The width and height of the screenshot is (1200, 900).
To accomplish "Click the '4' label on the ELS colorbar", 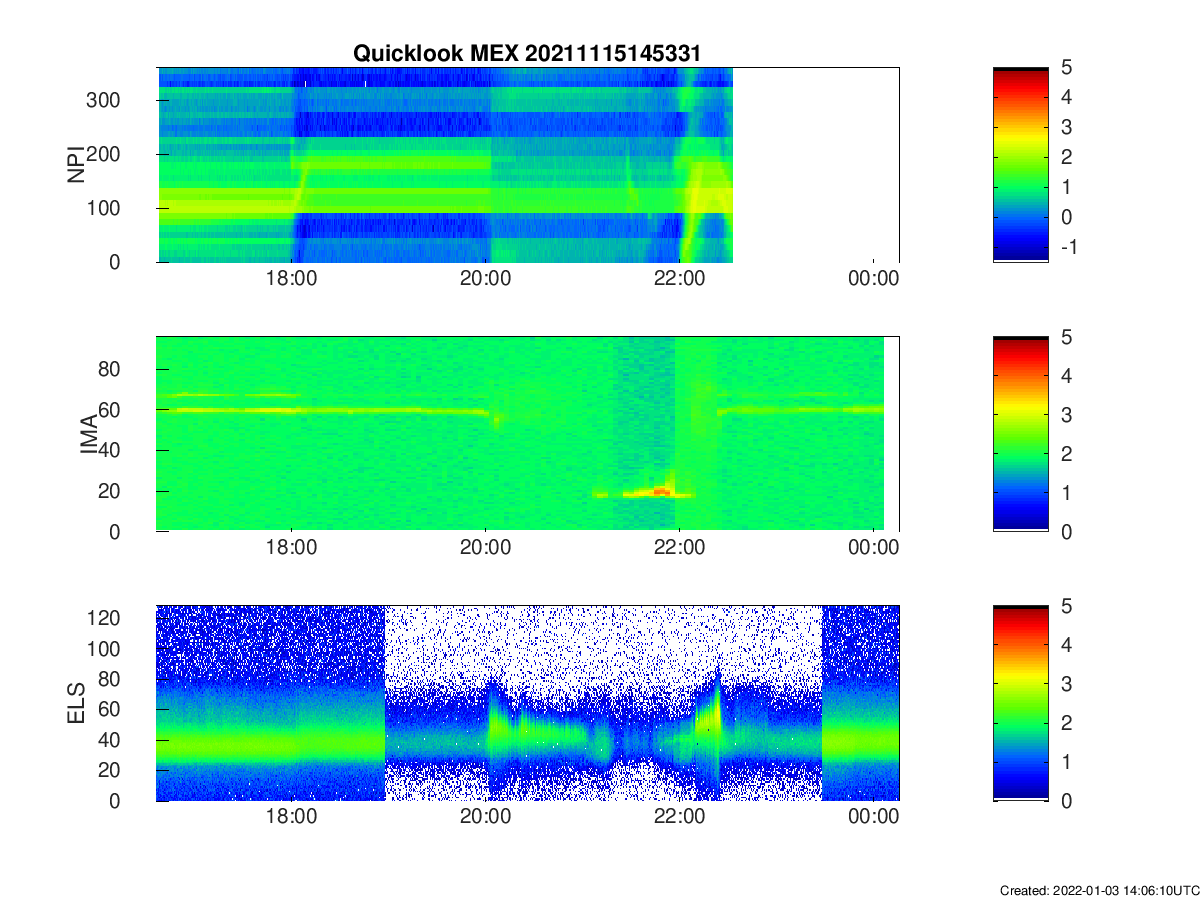I will click(1066, 645).
